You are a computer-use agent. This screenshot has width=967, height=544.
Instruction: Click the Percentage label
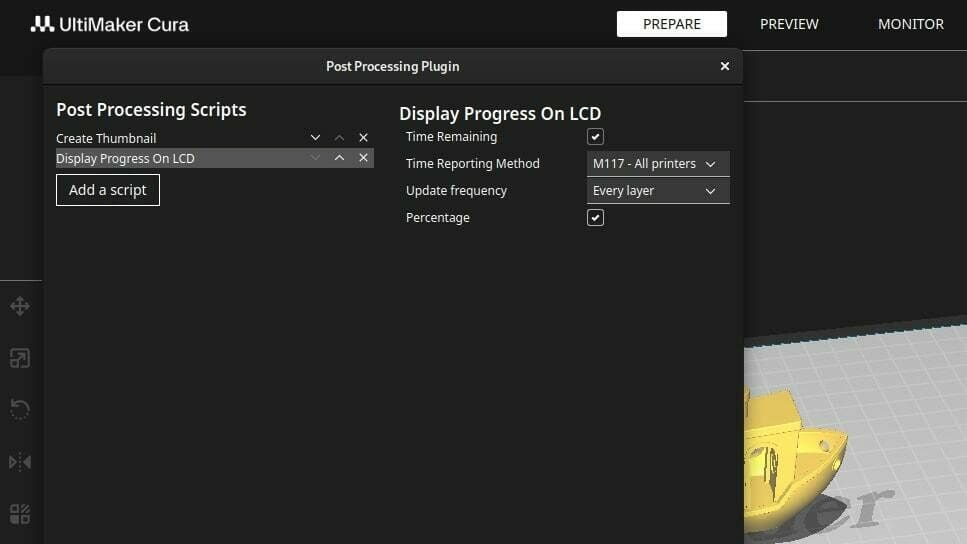(438, 218)
